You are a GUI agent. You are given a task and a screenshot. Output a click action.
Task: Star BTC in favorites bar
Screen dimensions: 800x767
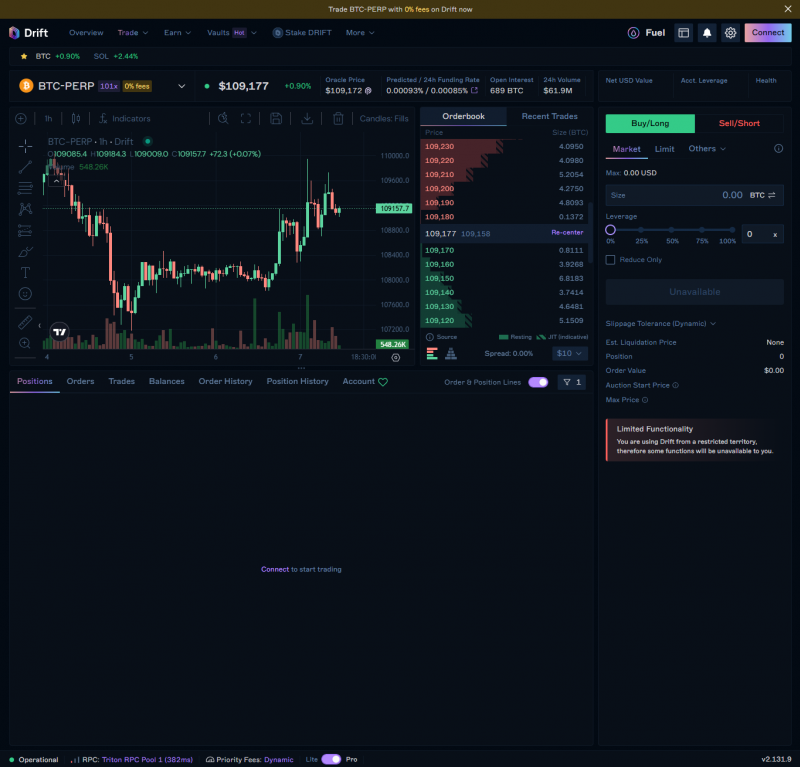[x=24, y=56]
